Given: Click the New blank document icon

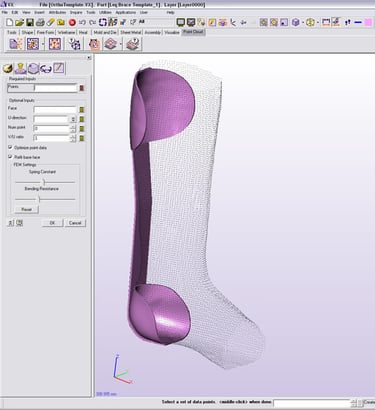Looking at the screenshot, I should click(10, 22).
